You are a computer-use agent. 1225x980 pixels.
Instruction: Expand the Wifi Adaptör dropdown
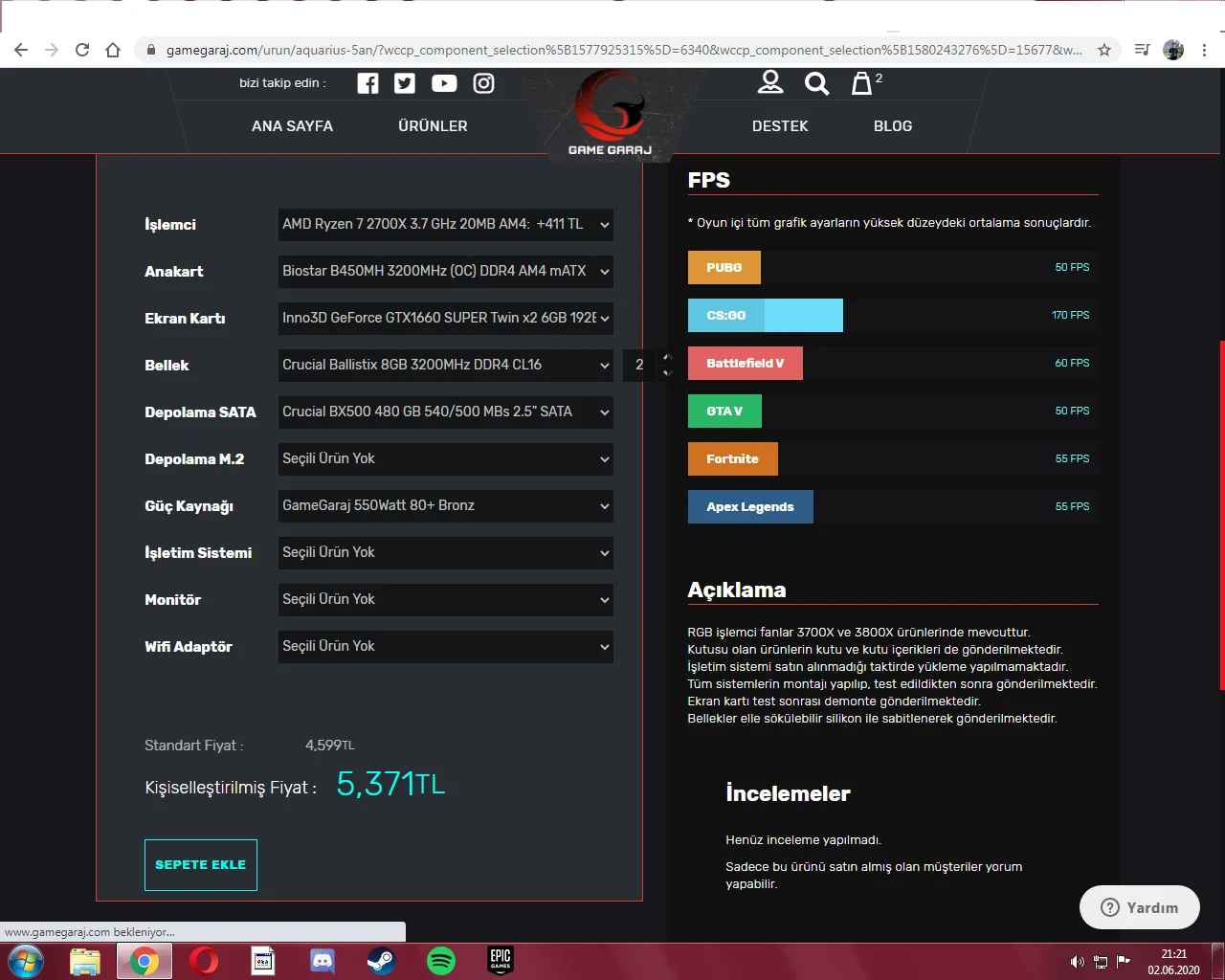click(446, 646)
